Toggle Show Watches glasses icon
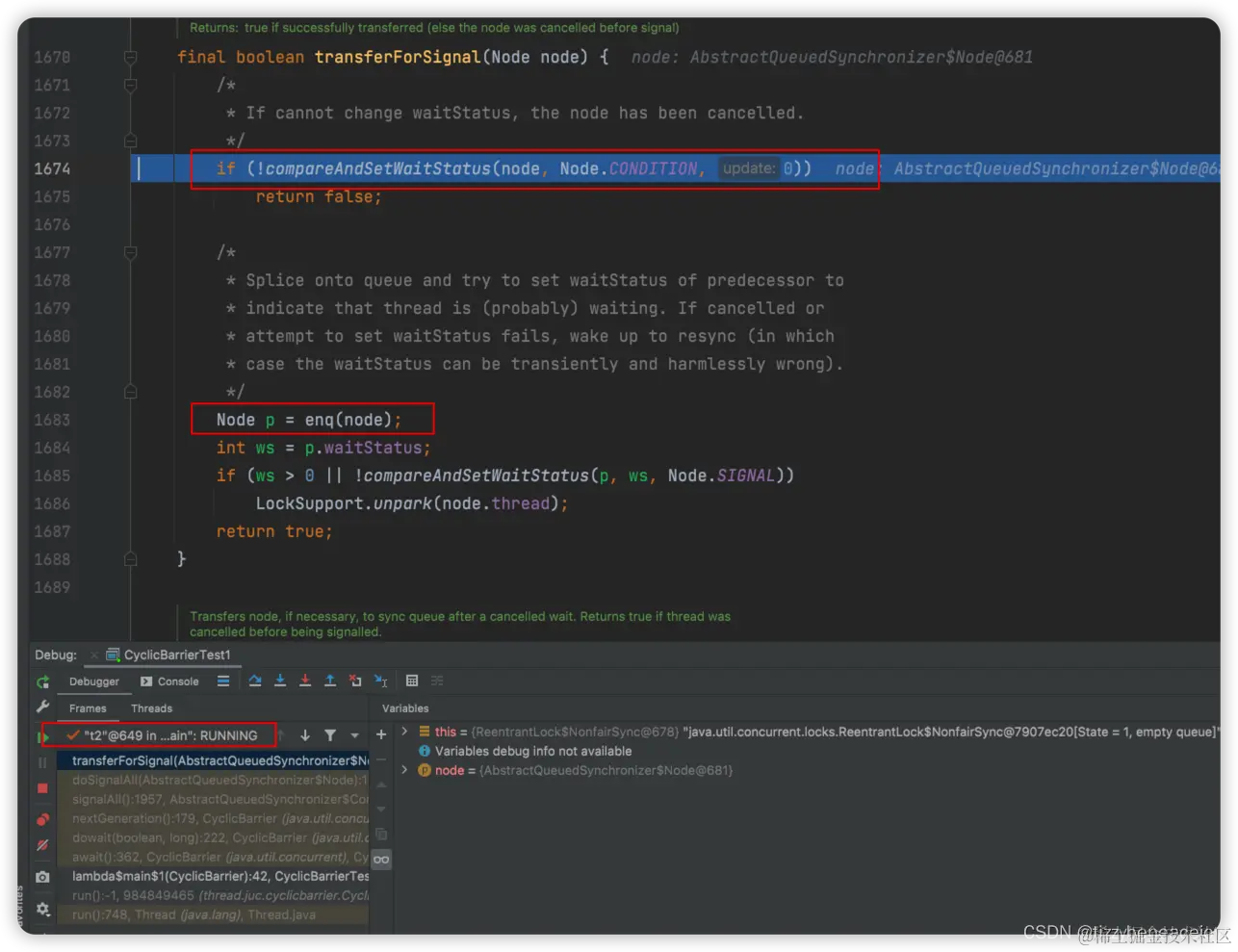The height and width of the screenshot is (952, 1238). pyautogui.click(x=381, y=860)
